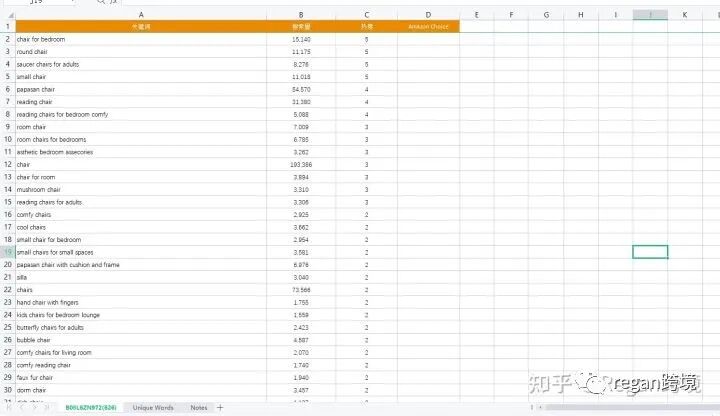Image resolution: width=720 pixels, height=416 pixels.
Task: Select "papasan chair with cushion and frame" cell
Action: 141,264
